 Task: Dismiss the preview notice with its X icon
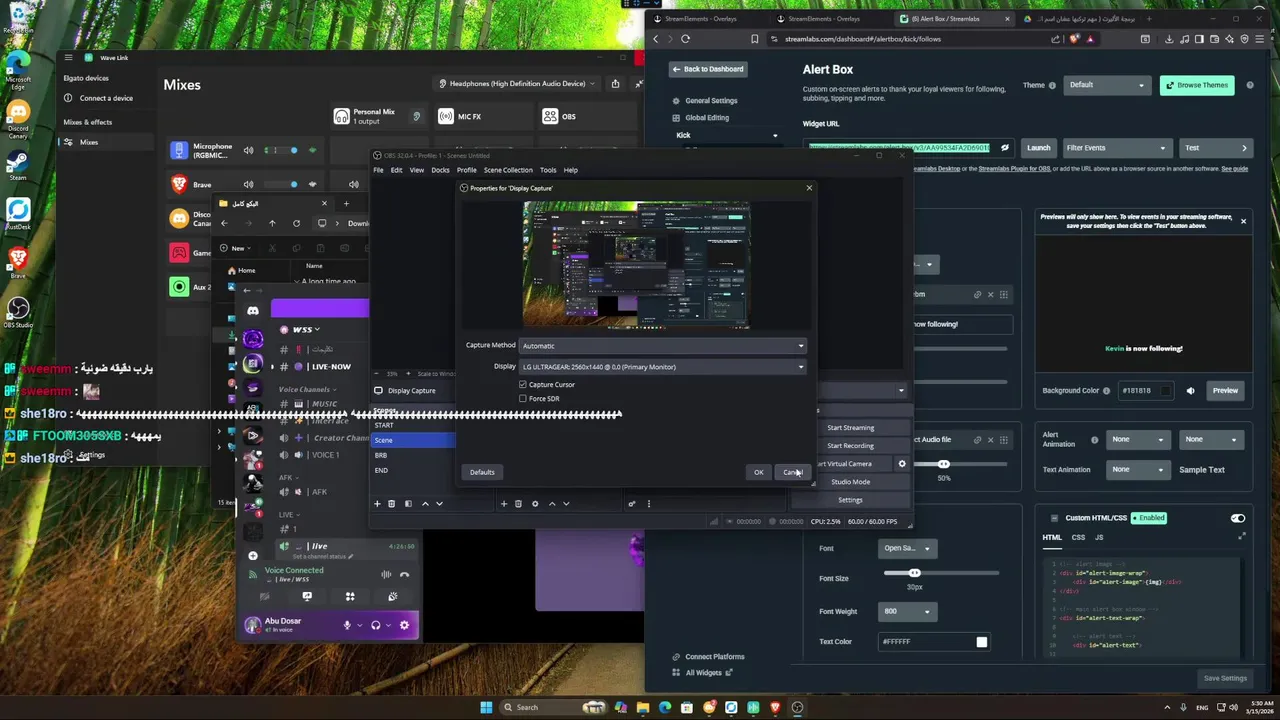tap(1243, 221)
